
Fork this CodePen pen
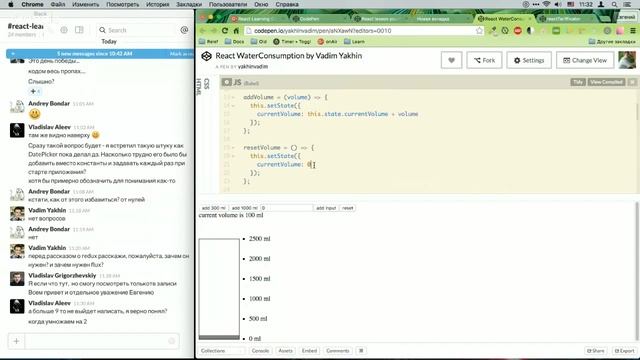click(484, 60)
